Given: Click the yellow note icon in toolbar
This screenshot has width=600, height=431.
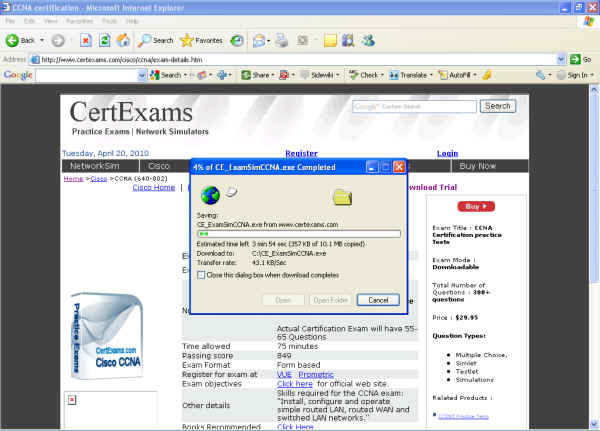Looking at the screenshot, I should [x=330, y=40].
